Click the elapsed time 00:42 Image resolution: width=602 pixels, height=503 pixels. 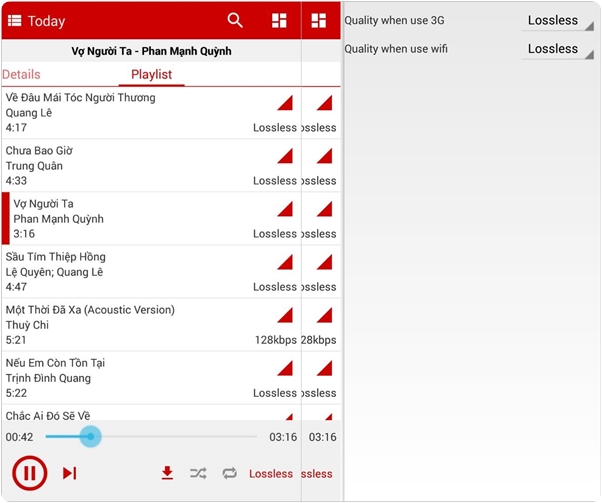coord(19,437)
